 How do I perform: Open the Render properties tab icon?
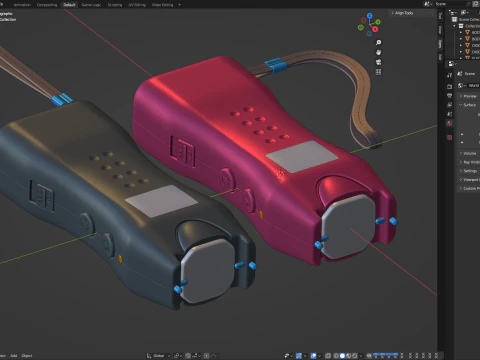(x=450, y=86)
